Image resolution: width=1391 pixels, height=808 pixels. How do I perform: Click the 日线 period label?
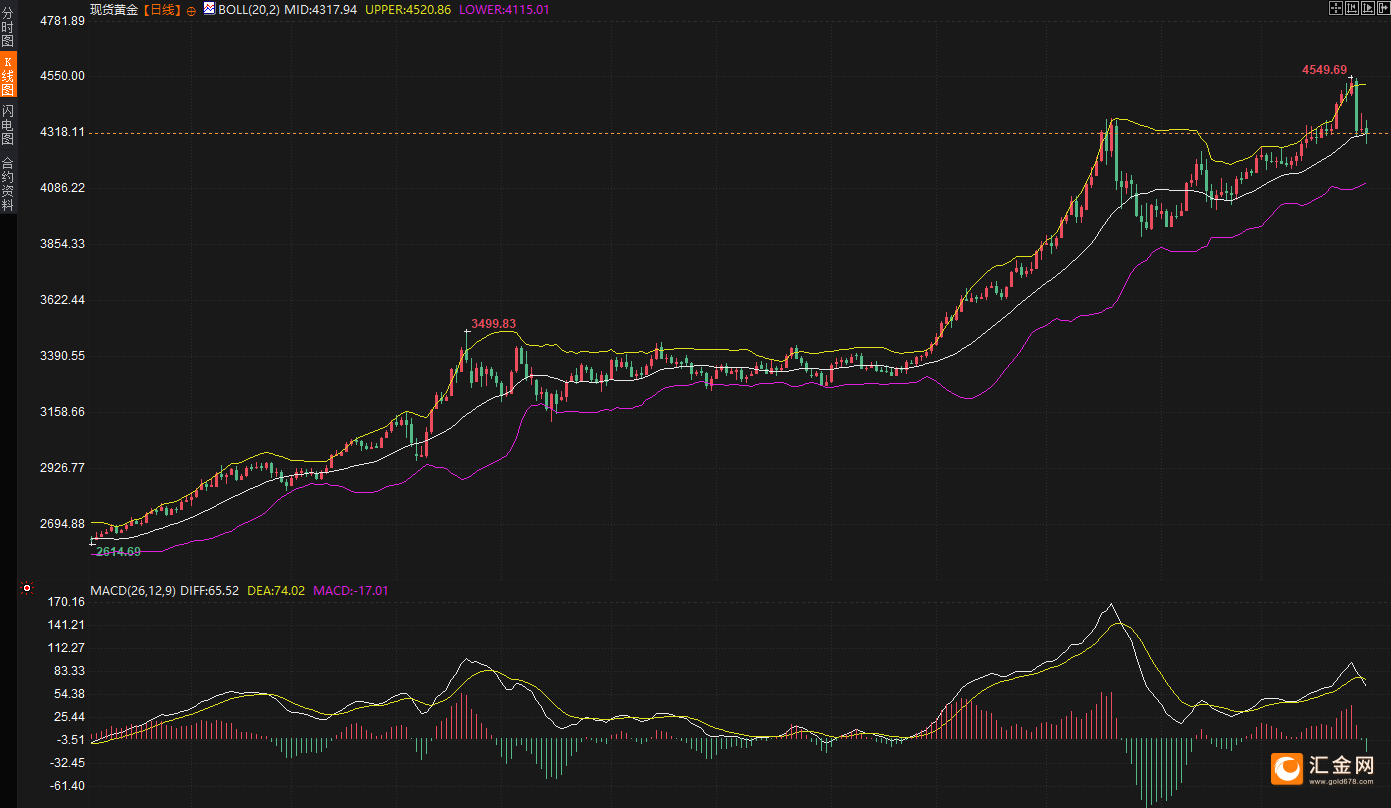click(162, 9)
